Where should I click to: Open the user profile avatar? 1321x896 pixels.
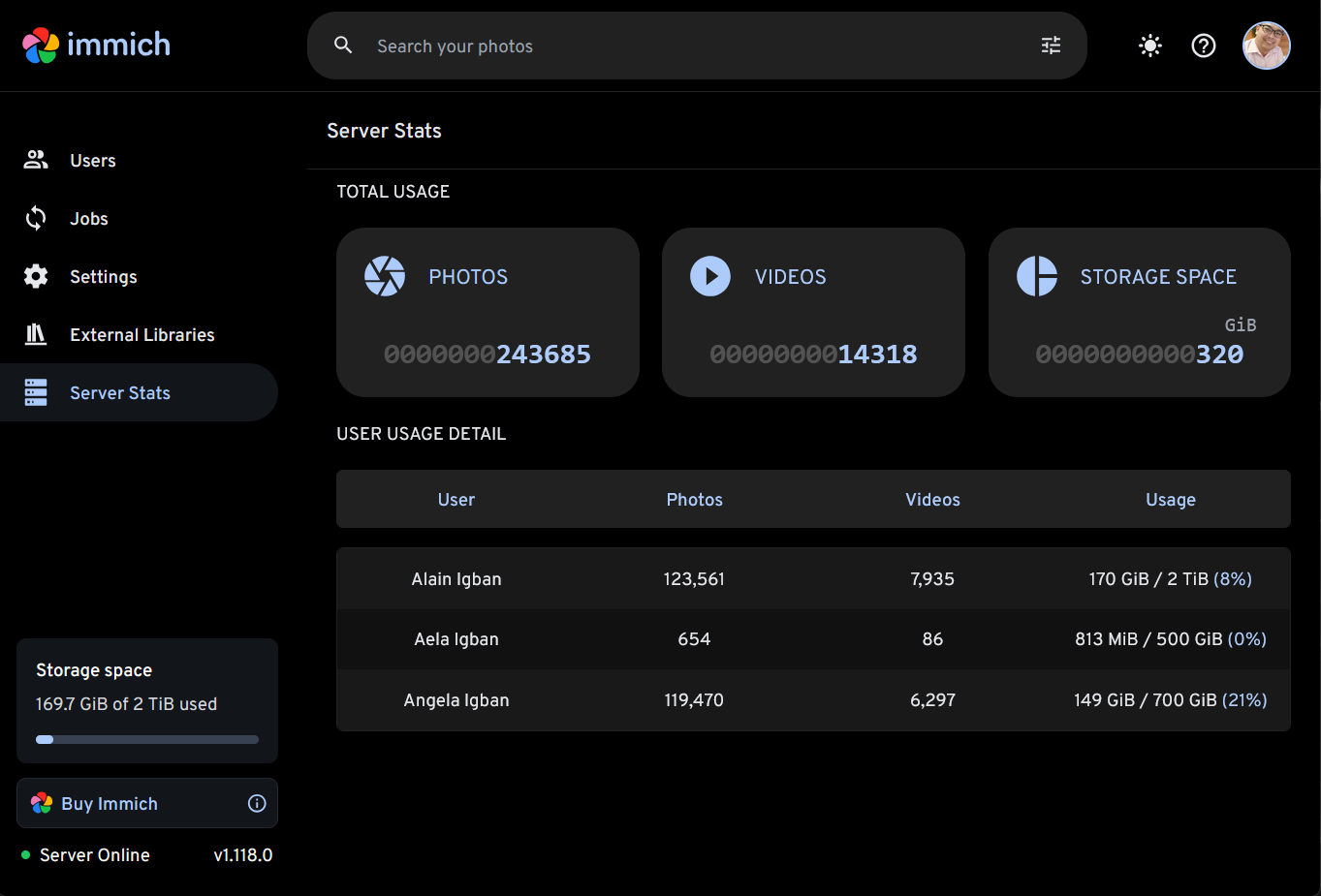[1266, 46]
